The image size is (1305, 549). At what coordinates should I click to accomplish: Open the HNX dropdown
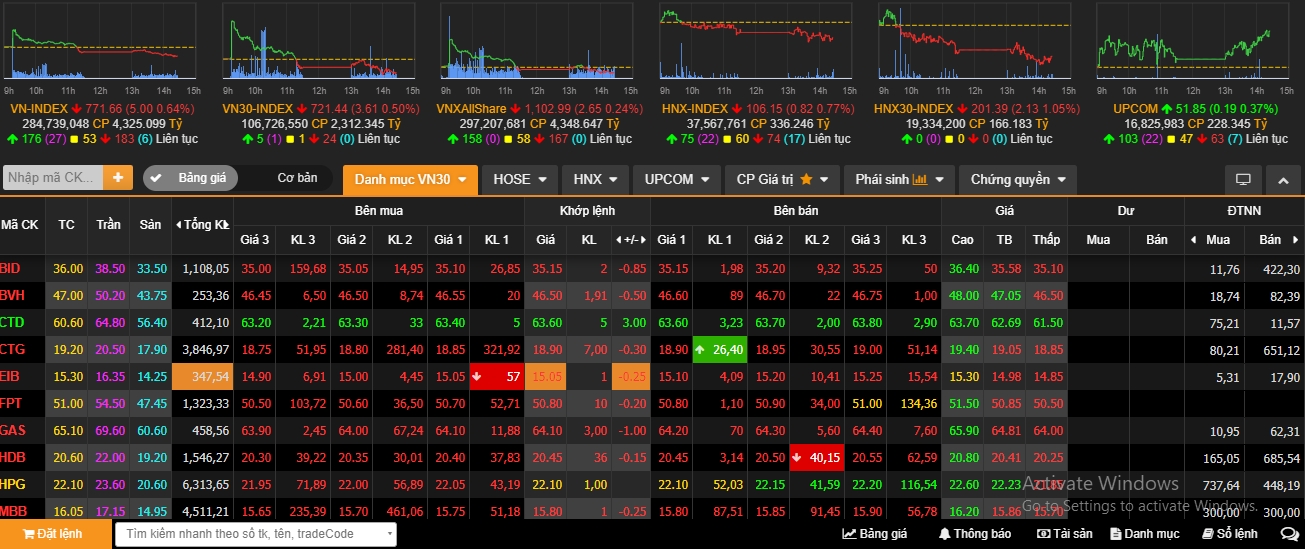click(x=595, y=180)
